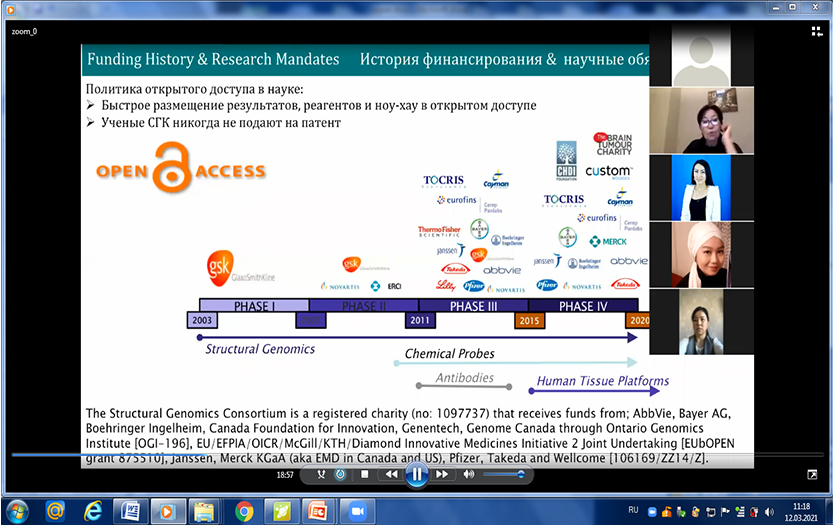Click the avatar placeholder participant tile

pyautogui.click(x=701, y=54)
